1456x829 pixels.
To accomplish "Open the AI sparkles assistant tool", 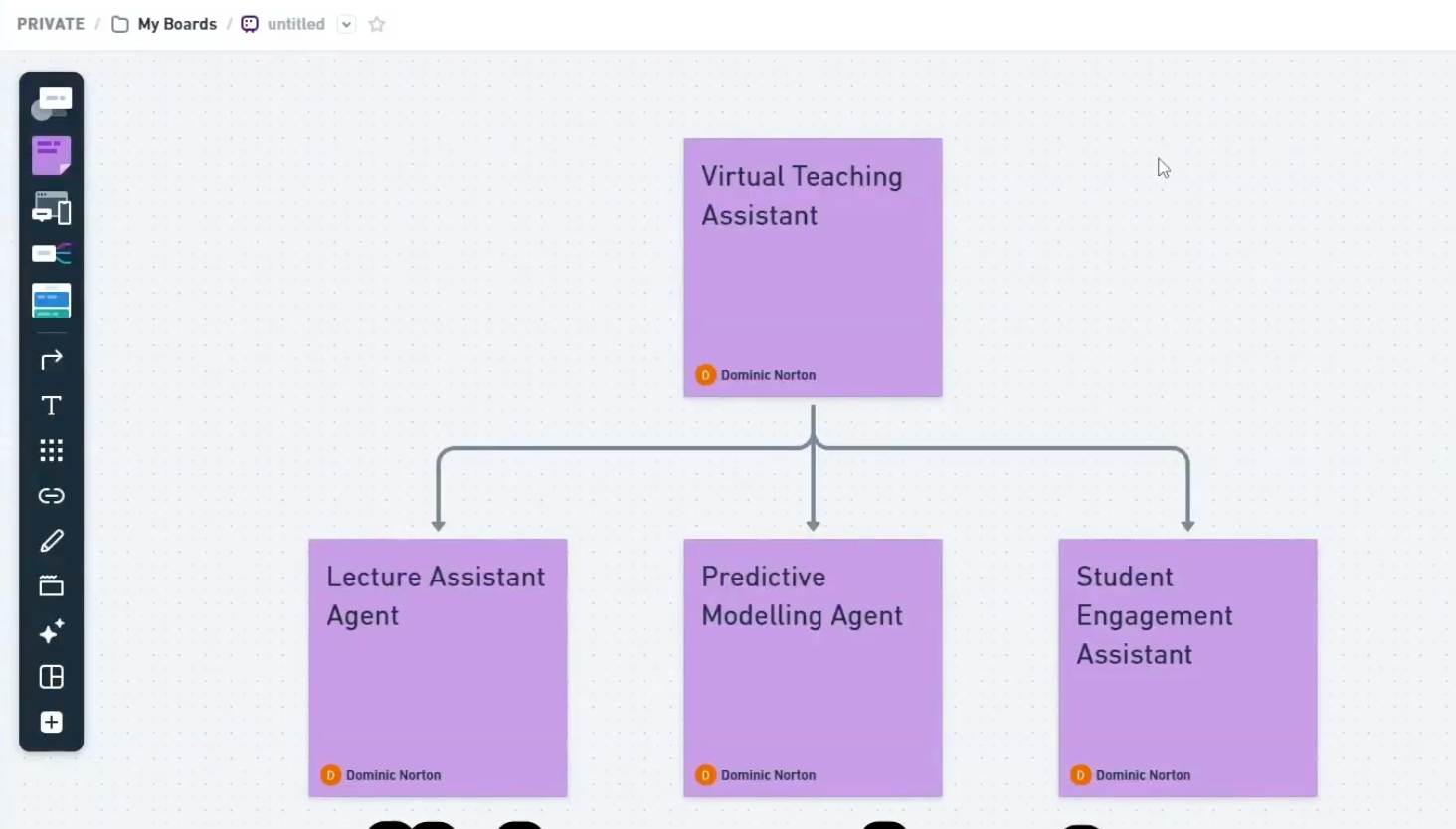I will (51, 631).
